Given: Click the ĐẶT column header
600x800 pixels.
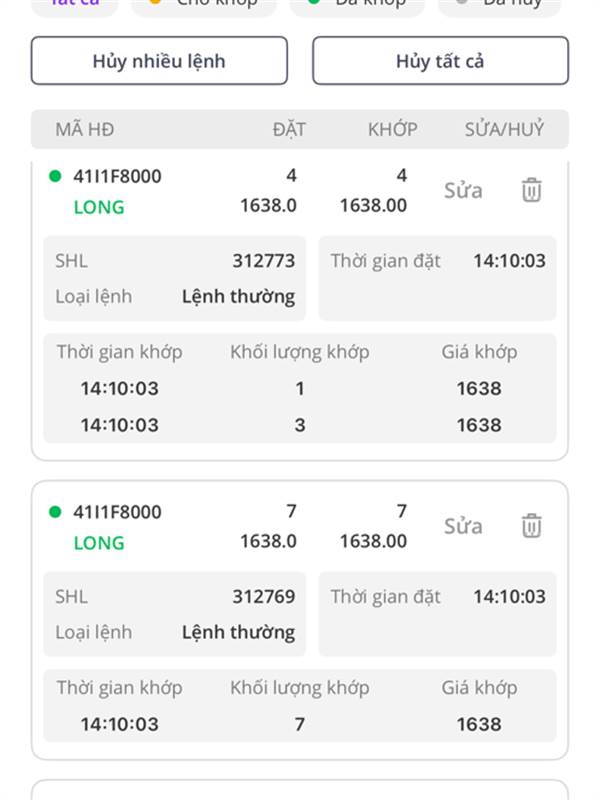Looking at the screenshot, I should [x=289, y=130].
